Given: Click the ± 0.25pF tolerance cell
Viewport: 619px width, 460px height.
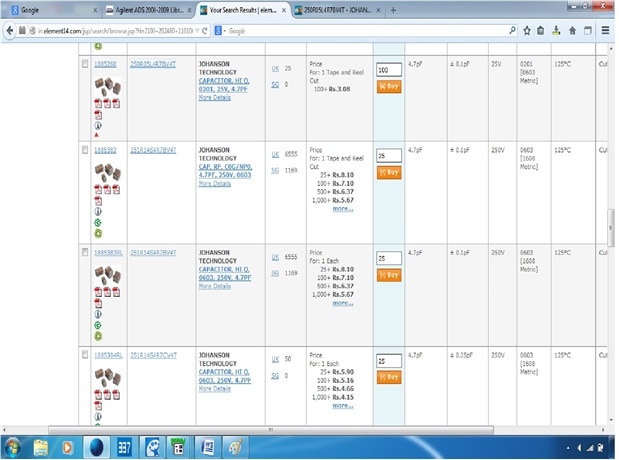Looking at the screenshot, I should (461, 355).
